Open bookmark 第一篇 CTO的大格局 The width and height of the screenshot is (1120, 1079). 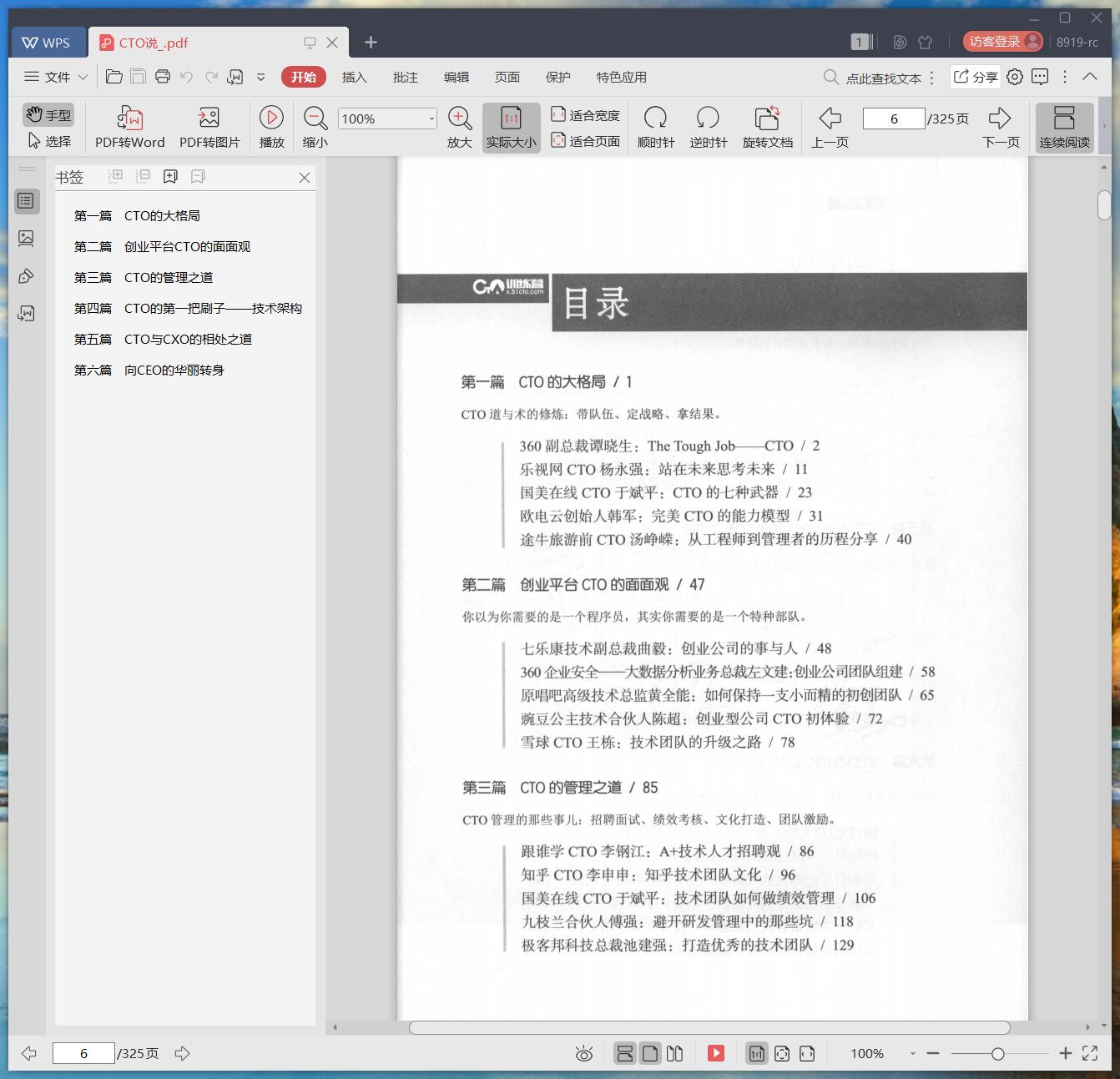coord(137,215)
